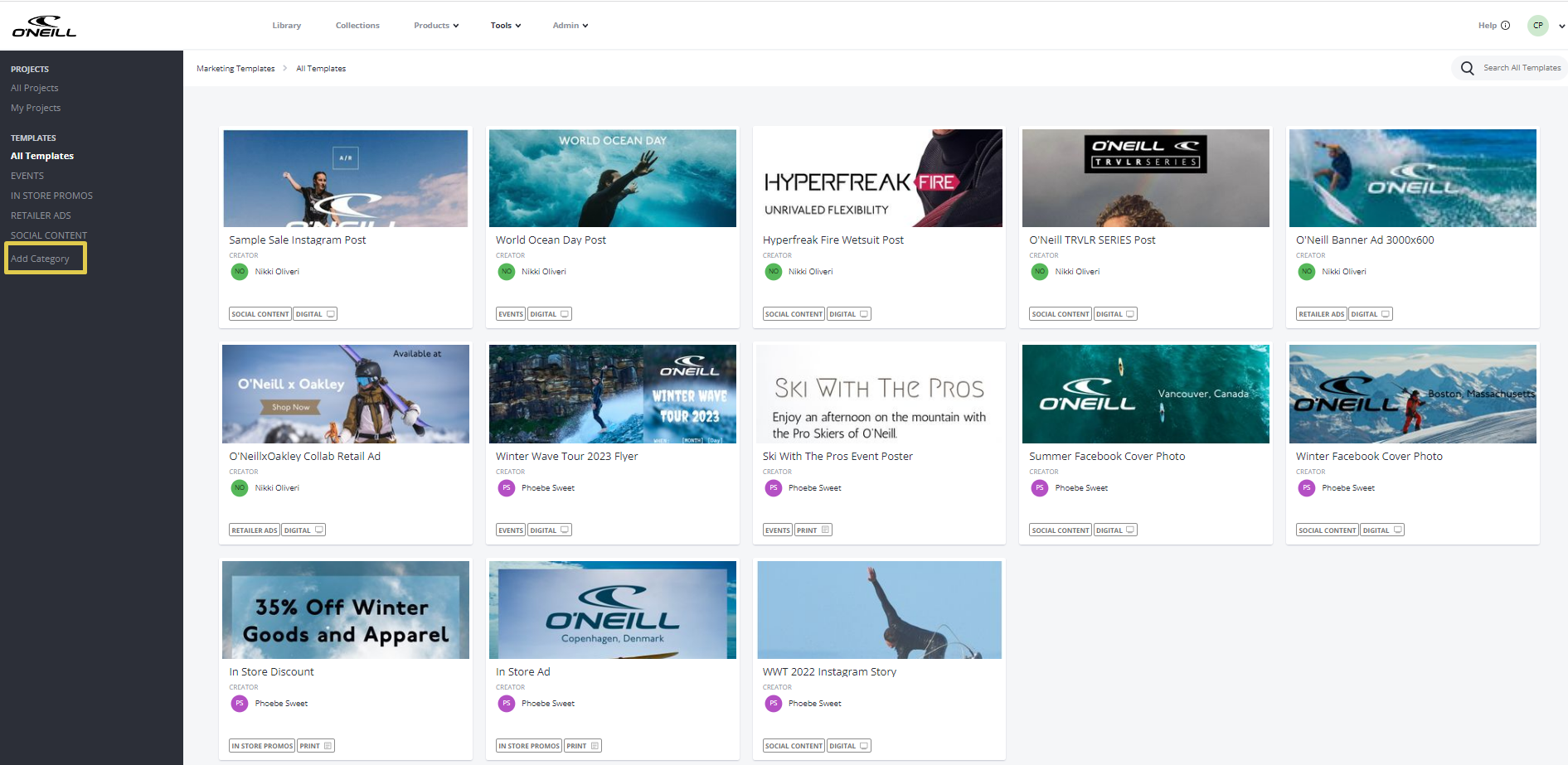Expand the Admin dropdown menu
This screenshot has height=765, width=1568.
point(570,26)
